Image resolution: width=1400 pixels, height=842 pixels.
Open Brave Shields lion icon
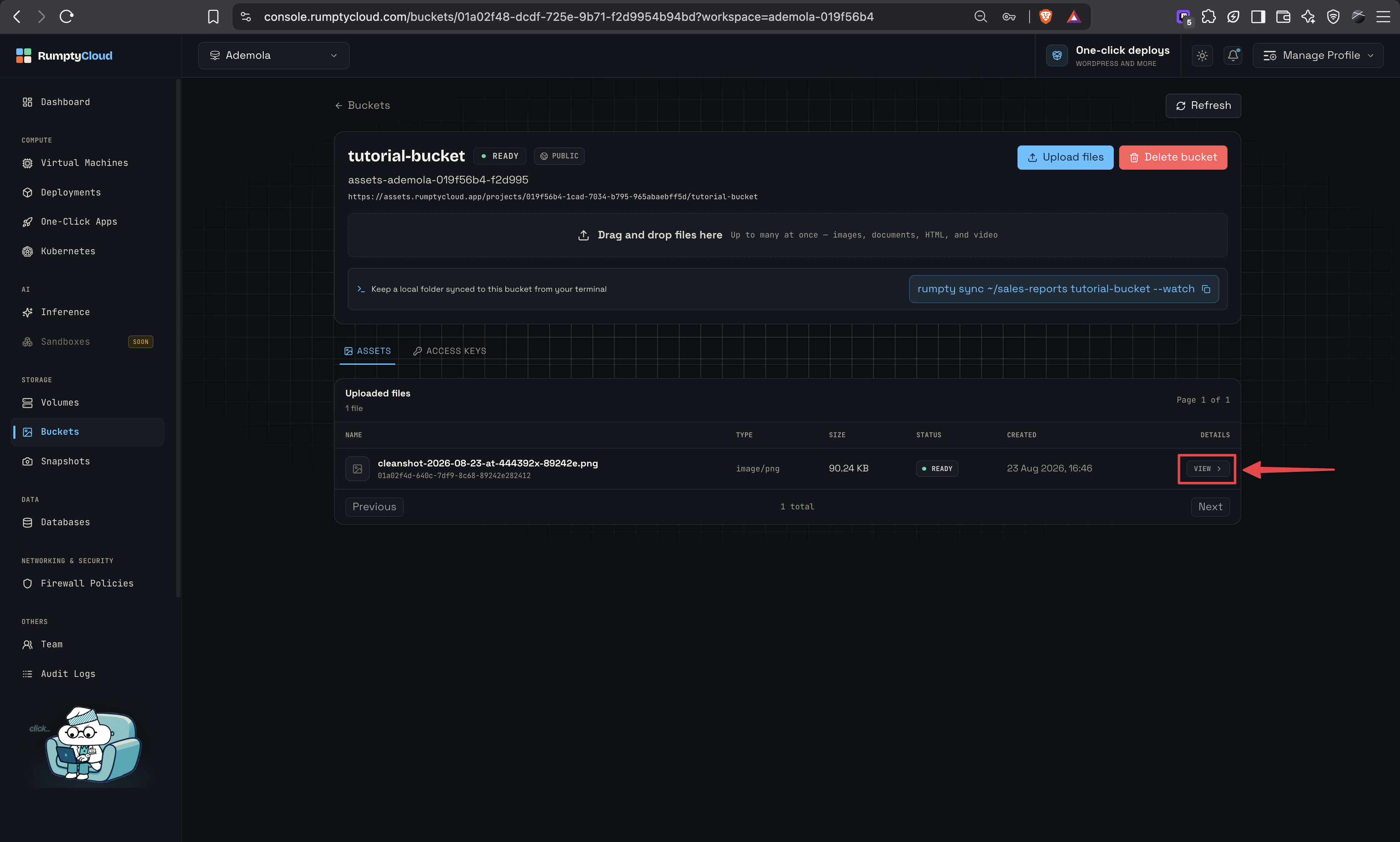[x=1045, y=16]
